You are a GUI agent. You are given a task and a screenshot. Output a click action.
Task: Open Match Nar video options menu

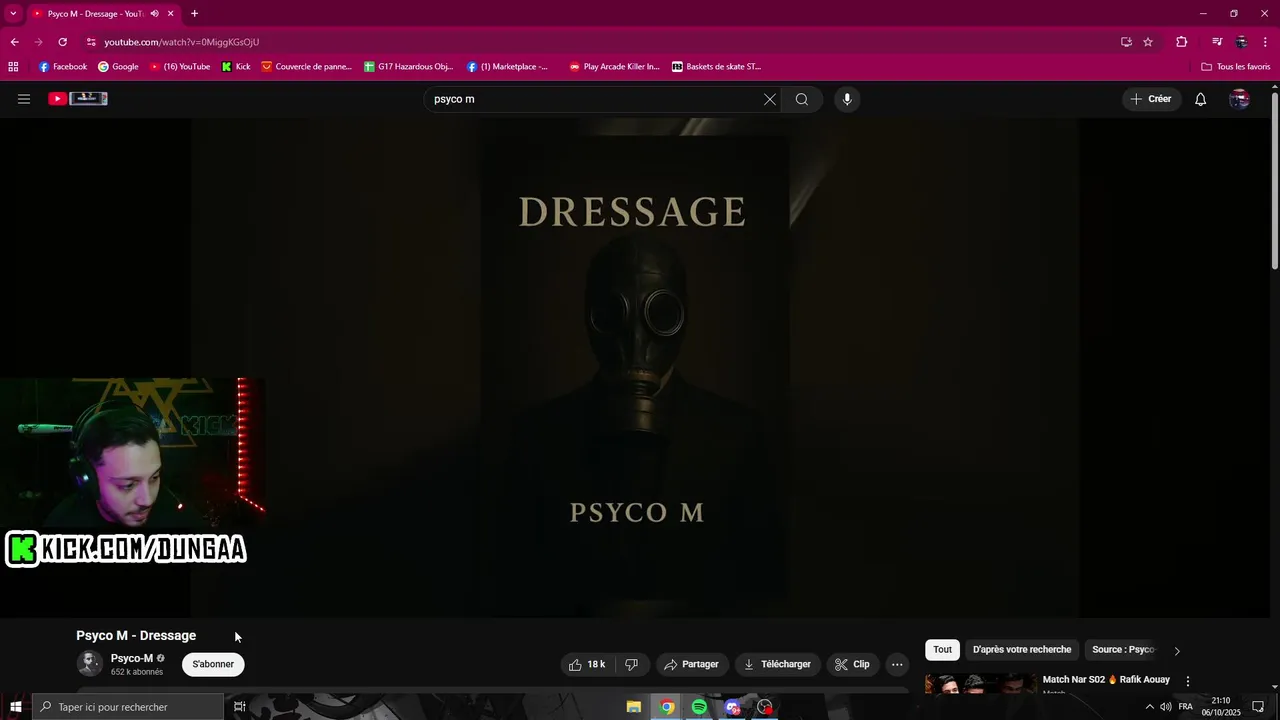[x=1188, y=681]
